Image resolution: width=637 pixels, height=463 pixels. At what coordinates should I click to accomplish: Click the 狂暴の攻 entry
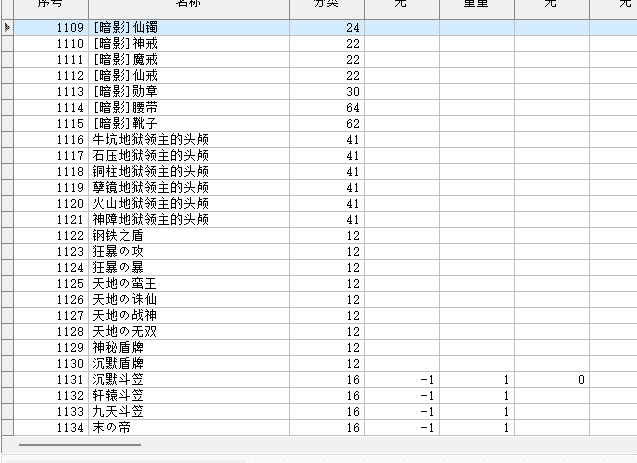pyautogui.click(x=189, y=252)
